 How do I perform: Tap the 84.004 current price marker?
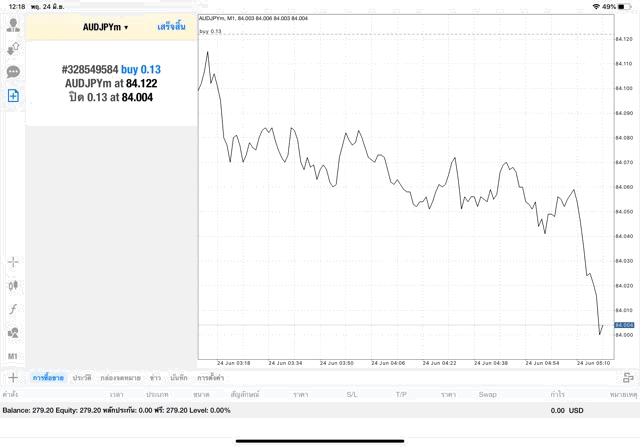coord(623,325)
